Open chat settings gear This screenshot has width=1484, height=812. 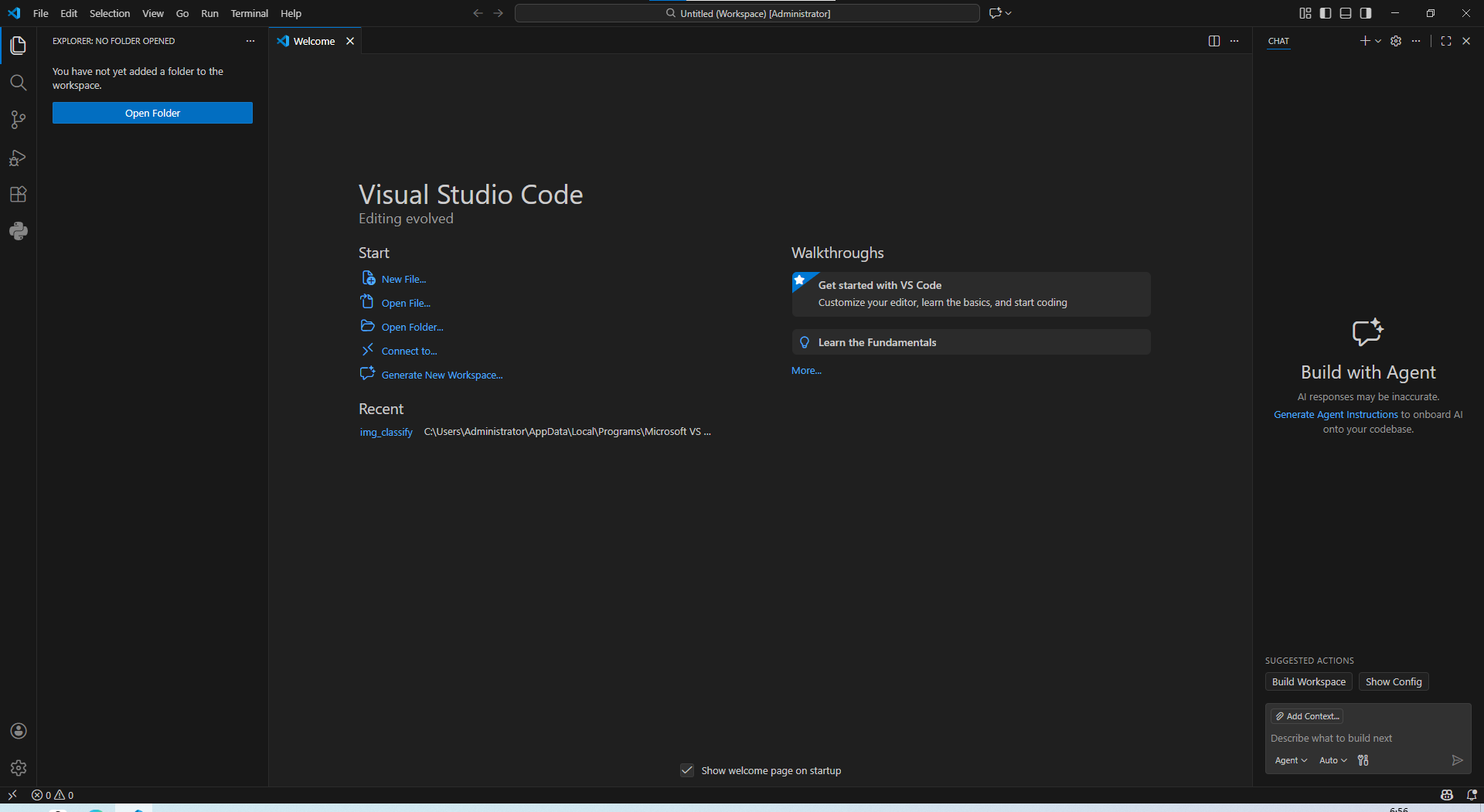pos(1396,41)
